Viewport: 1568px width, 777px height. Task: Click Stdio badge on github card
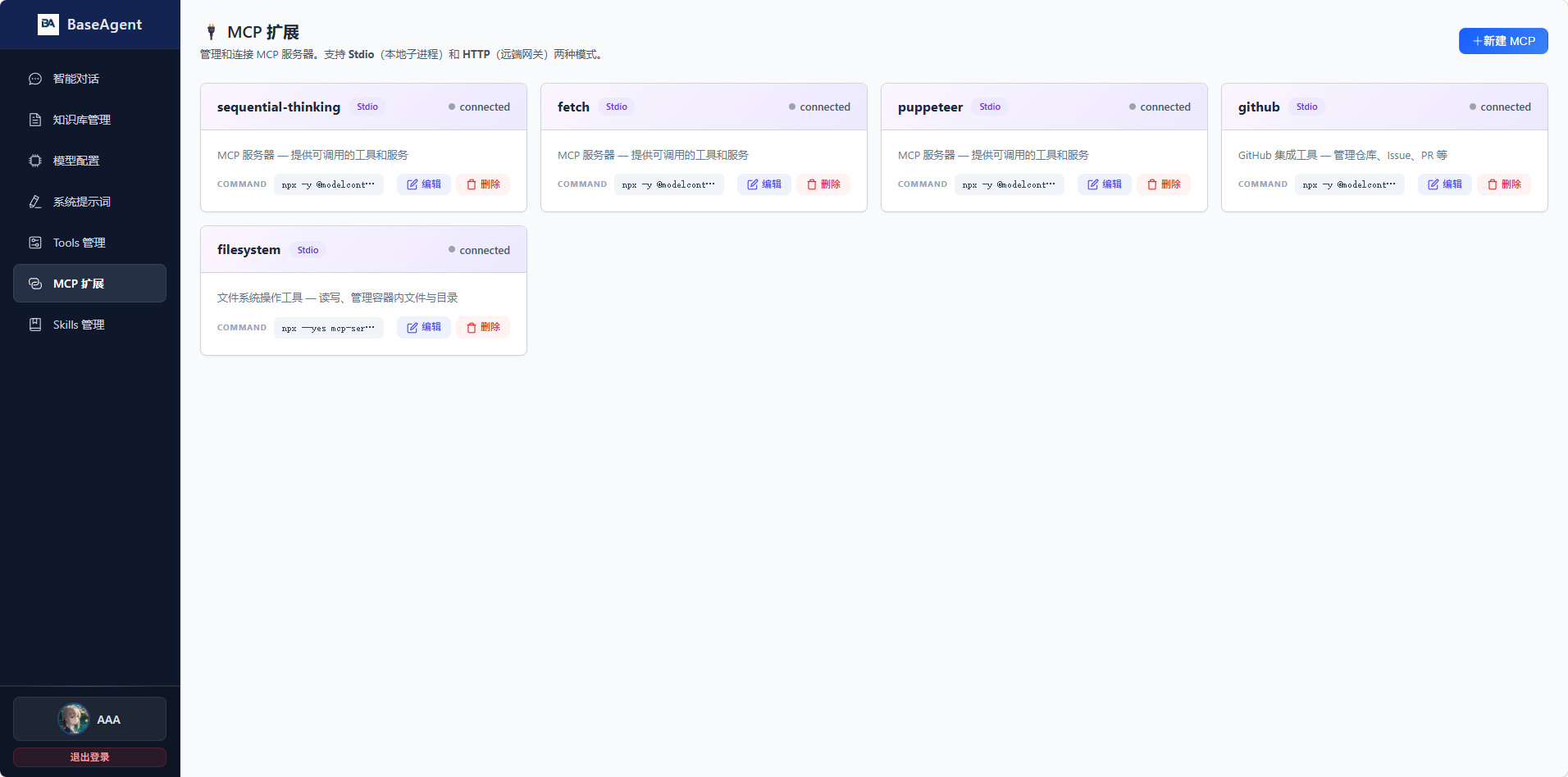[x=1307, y=107]
